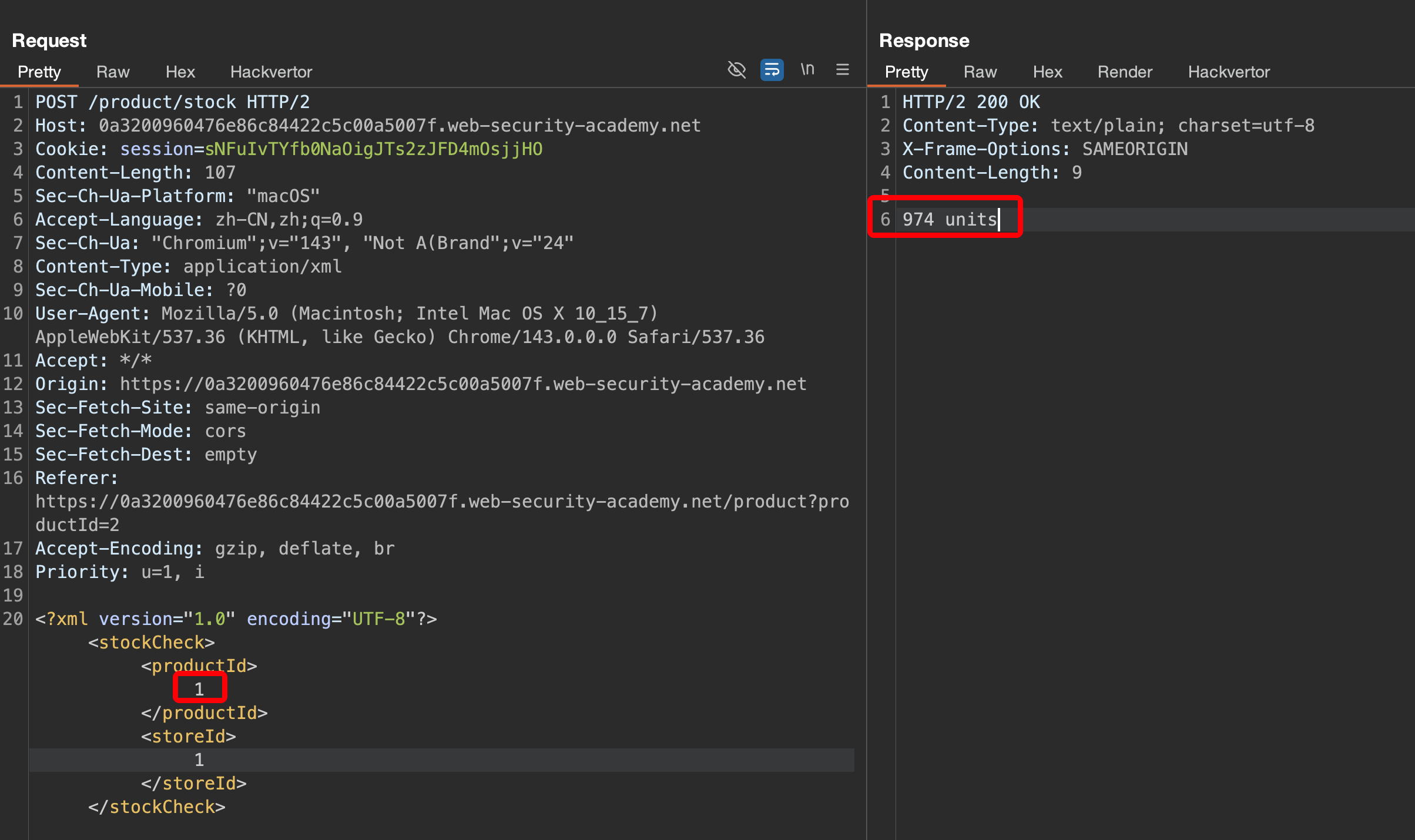The image size is (1415, 840).
Task: Toggle the \n show newlines icon
Action: pos(807,70)
